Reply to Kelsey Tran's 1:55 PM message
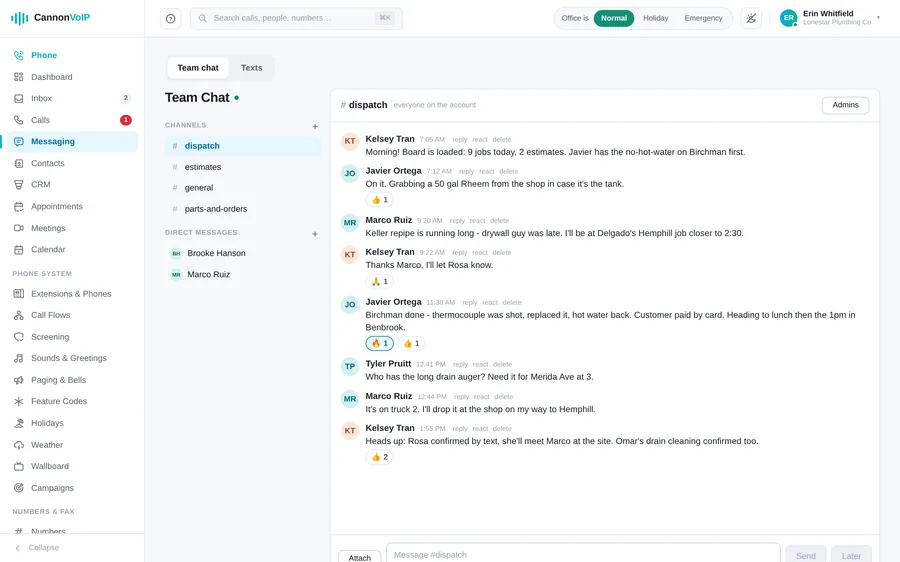This screenshot has width=900, height=562. coord(460,429)
